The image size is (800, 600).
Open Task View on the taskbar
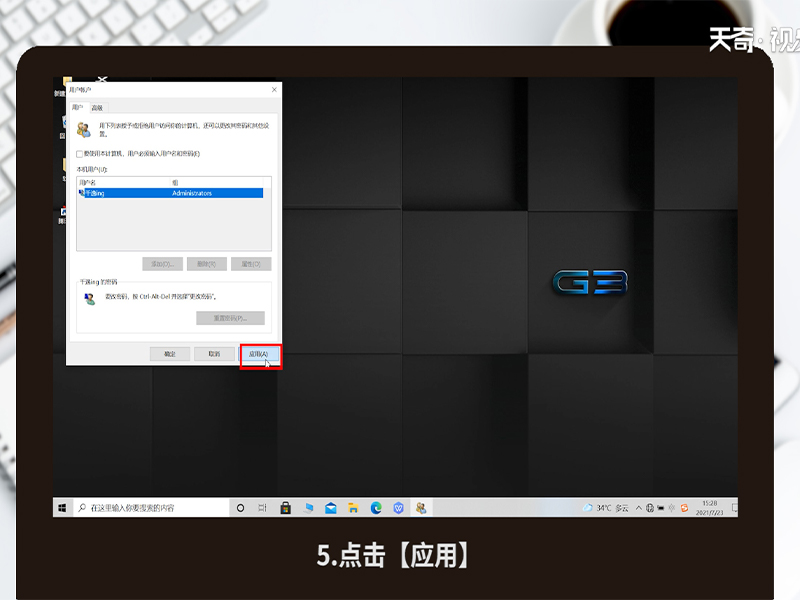[260, 506]
